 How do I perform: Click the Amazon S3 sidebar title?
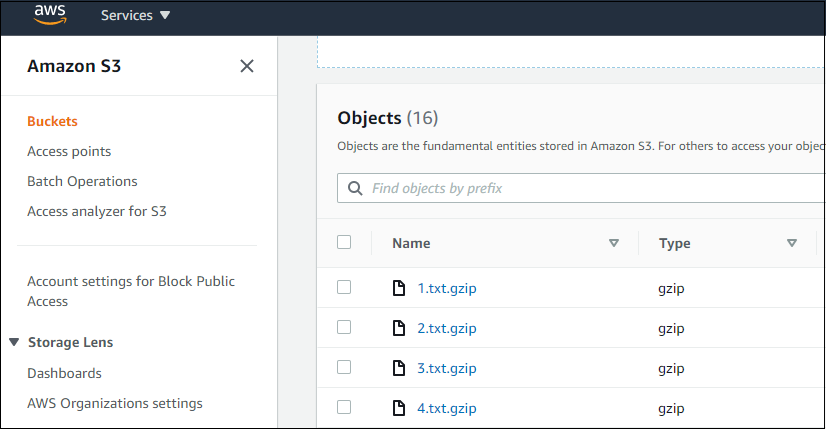coord(74,66)
